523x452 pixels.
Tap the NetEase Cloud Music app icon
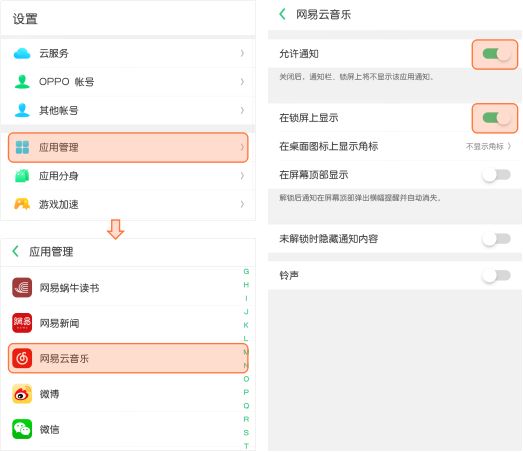(22, 358)
